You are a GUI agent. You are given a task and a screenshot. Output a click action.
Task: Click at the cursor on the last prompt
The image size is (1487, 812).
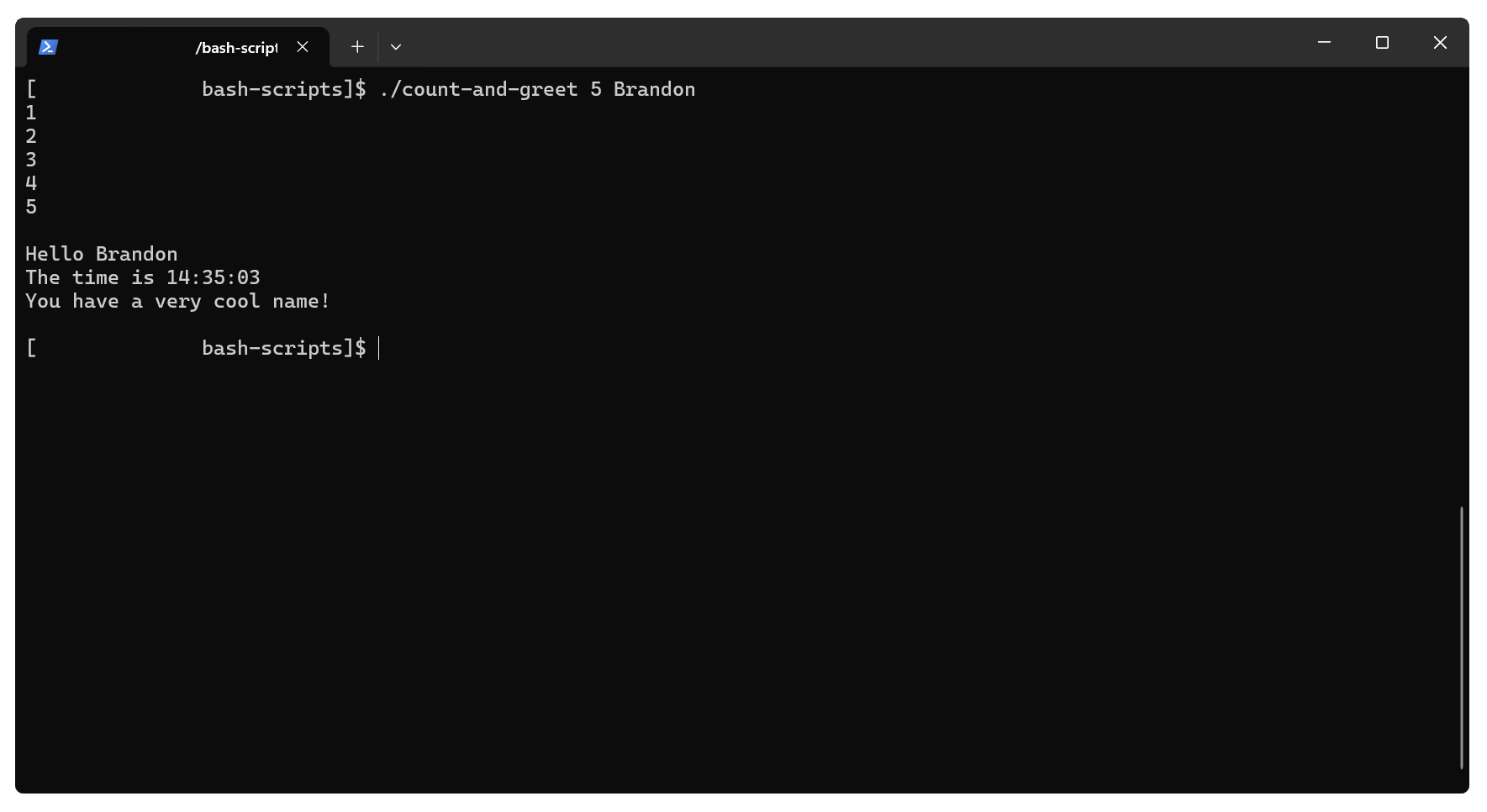pyautogui.click(x=379, y=349)
